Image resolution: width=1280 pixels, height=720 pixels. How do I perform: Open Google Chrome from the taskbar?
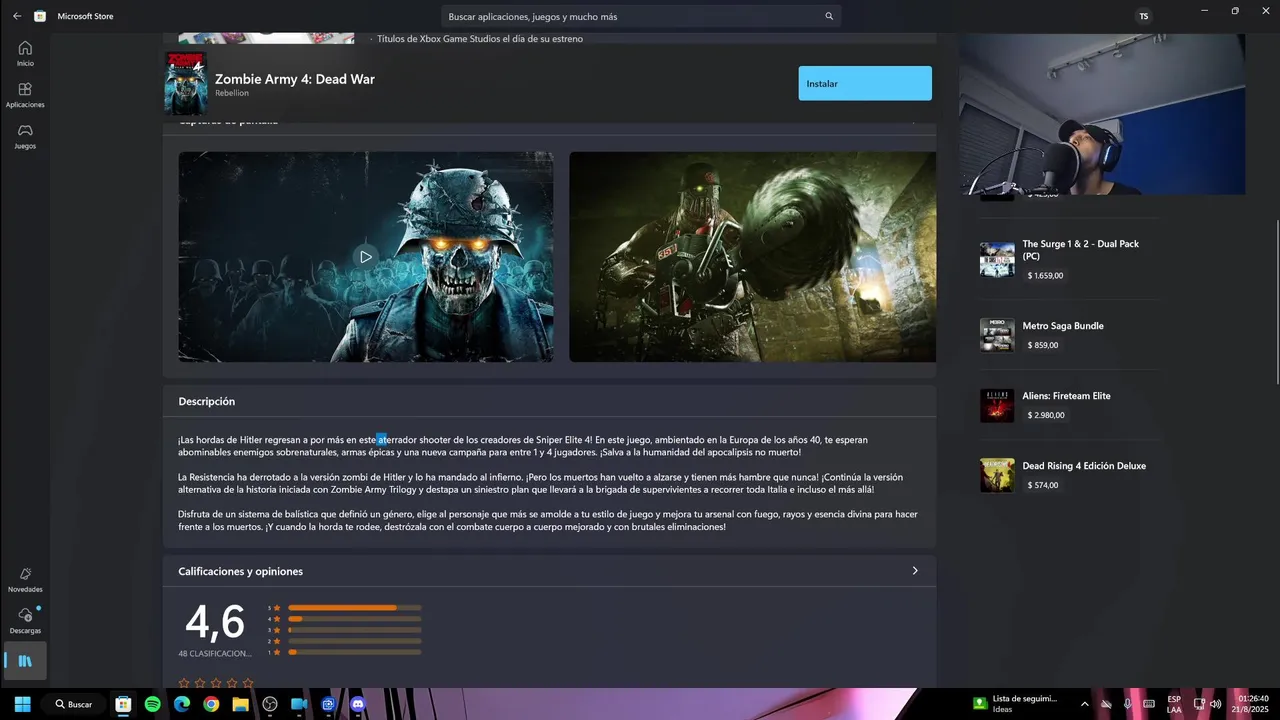(211, 704)
